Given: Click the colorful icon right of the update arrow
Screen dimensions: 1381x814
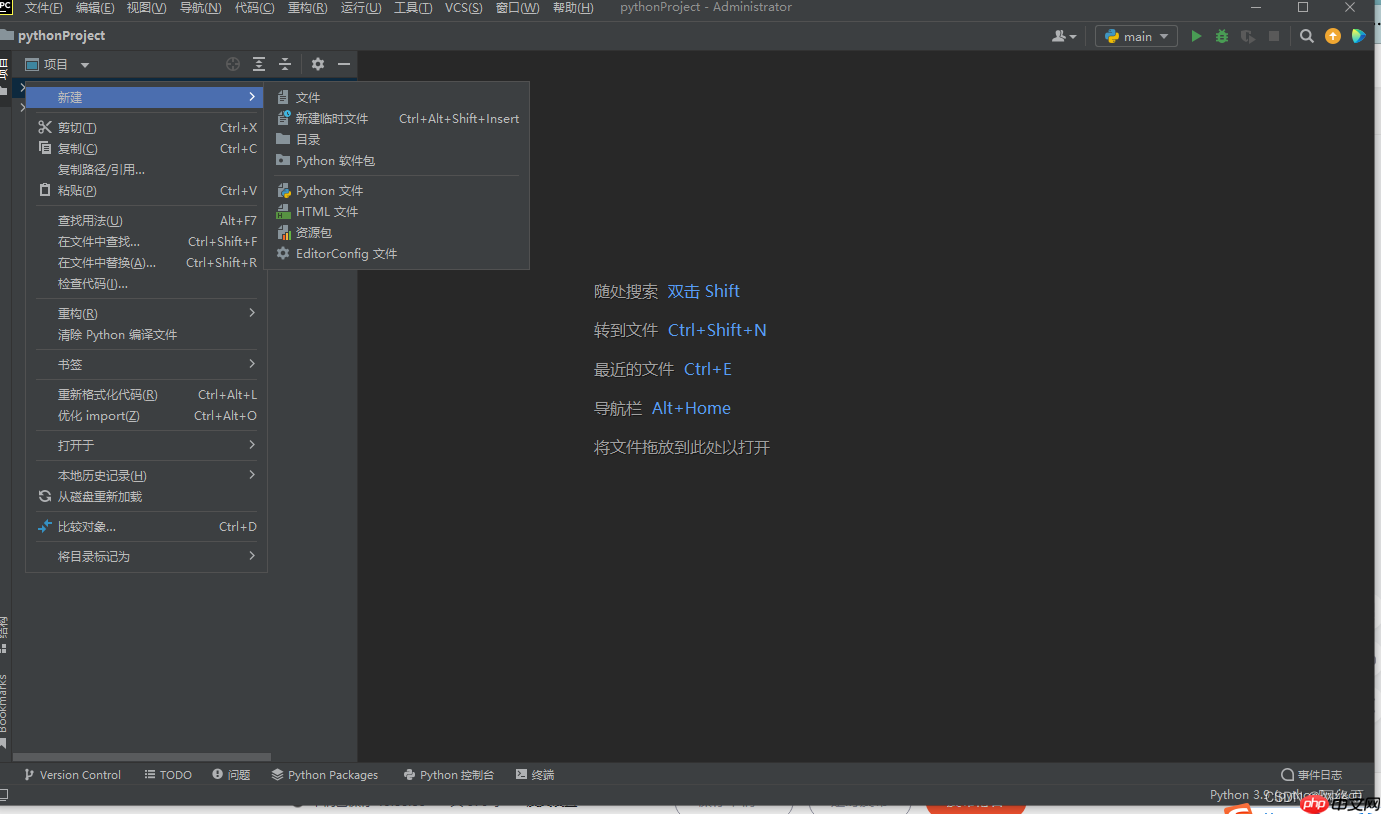Looking at the screenshot, I should tap(1358, 36).
